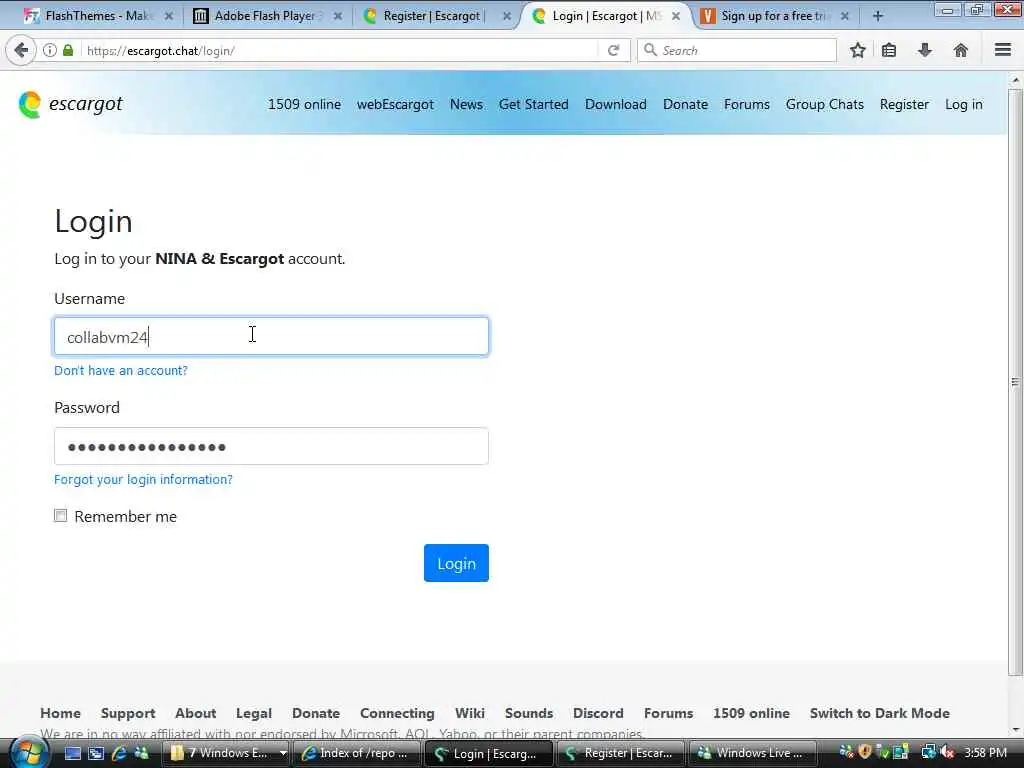
Task: Open Forums in the top navigation bar
Action: coord(747,104)
